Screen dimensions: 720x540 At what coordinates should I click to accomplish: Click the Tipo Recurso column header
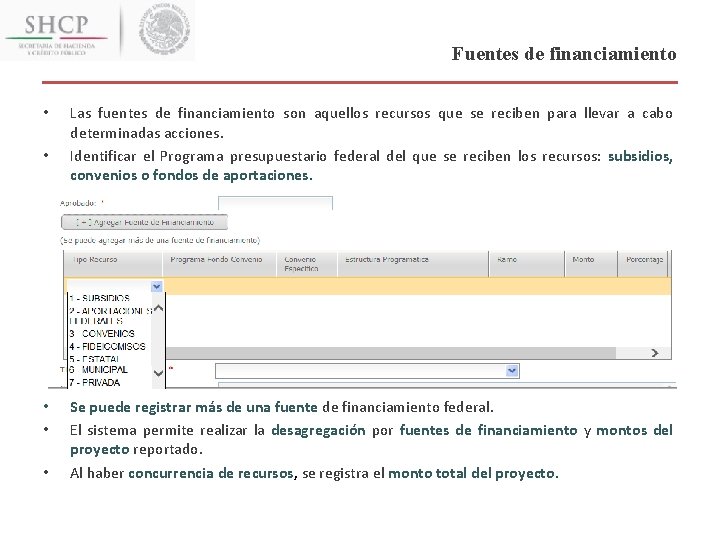click(x=113, y=264)
